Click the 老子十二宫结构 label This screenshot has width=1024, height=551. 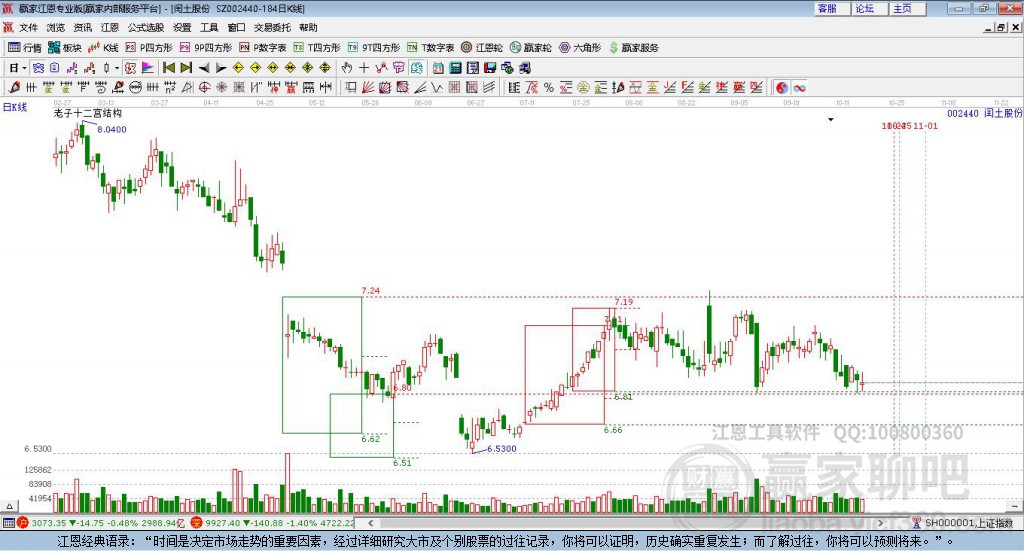[88, 113]
